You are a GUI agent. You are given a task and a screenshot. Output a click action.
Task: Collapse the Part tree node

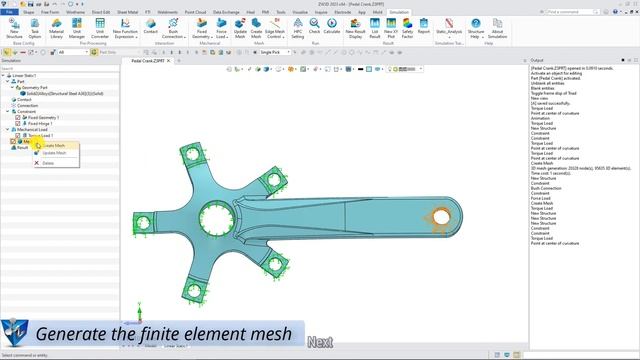[x=8, y=82]
